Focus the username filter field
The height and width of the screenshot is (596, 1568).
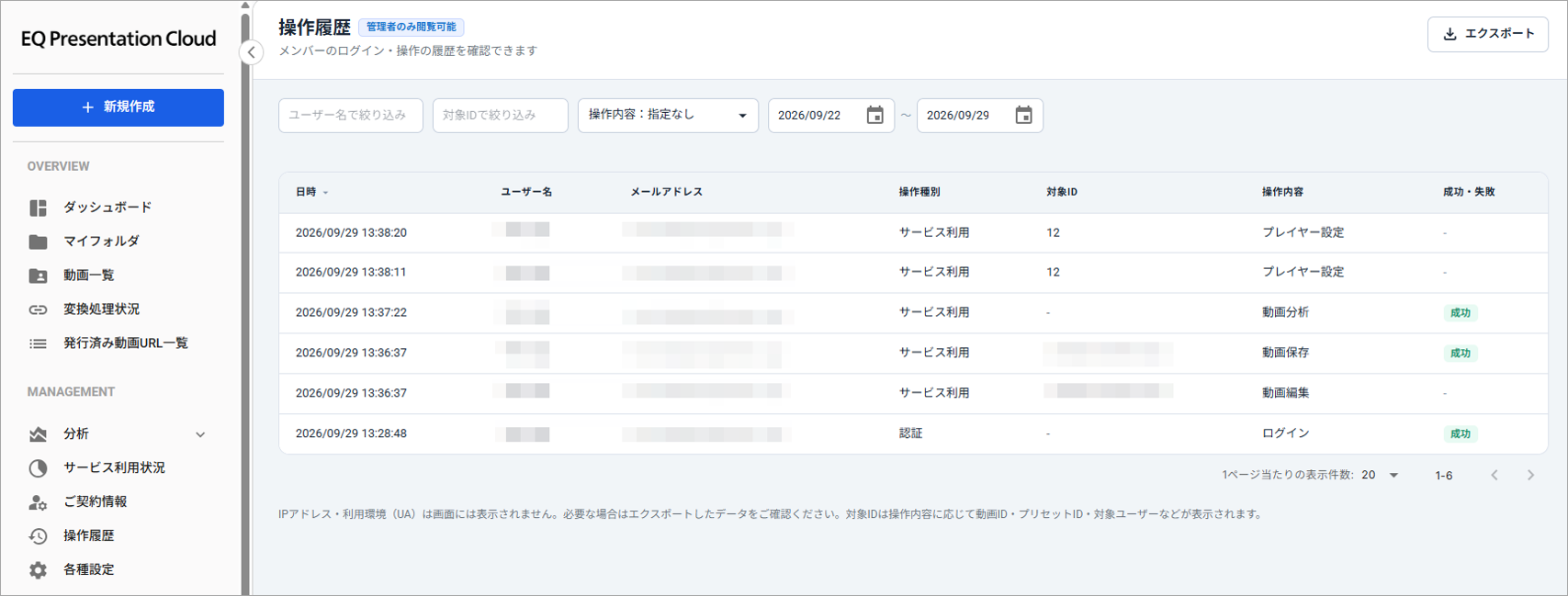pos(351,115)
